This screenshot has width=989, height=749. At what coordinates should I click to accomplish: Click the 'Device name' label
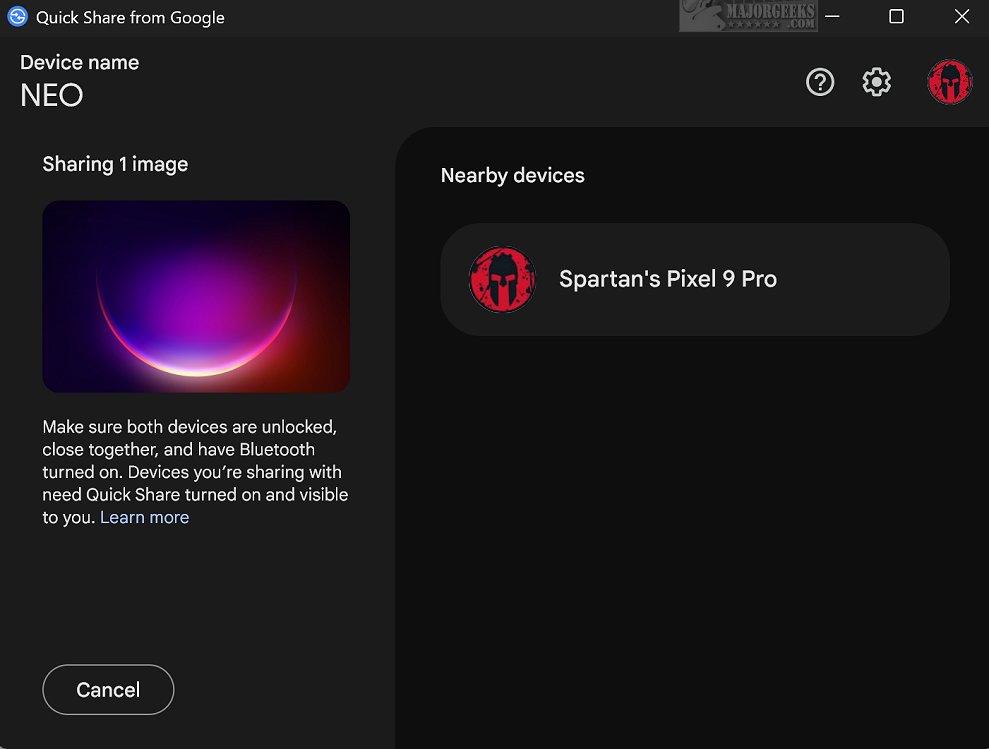(79, 62)
